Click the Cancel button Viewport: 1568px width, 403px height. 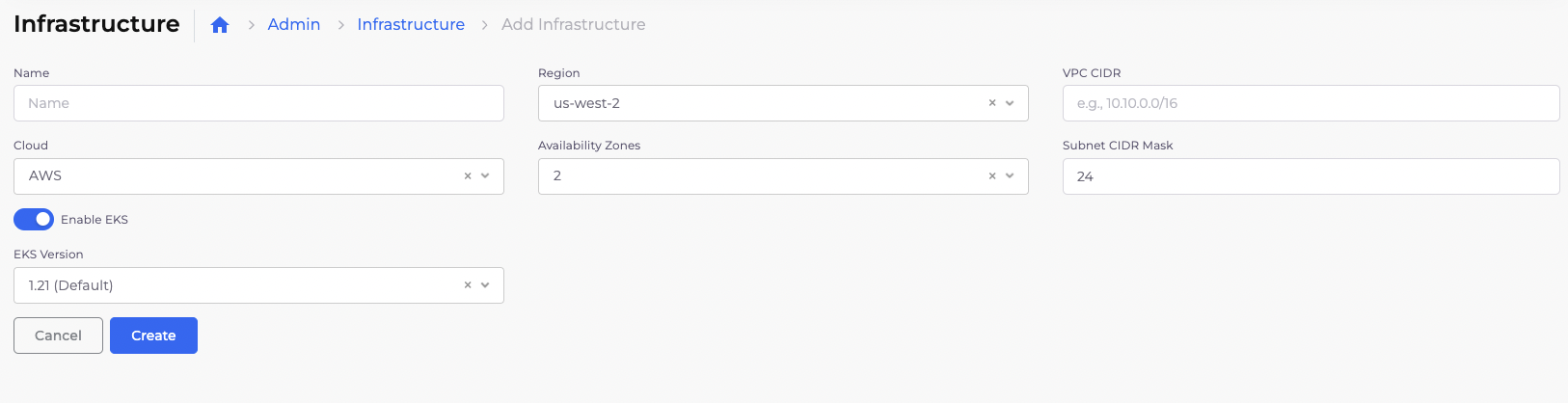[58, 336]
